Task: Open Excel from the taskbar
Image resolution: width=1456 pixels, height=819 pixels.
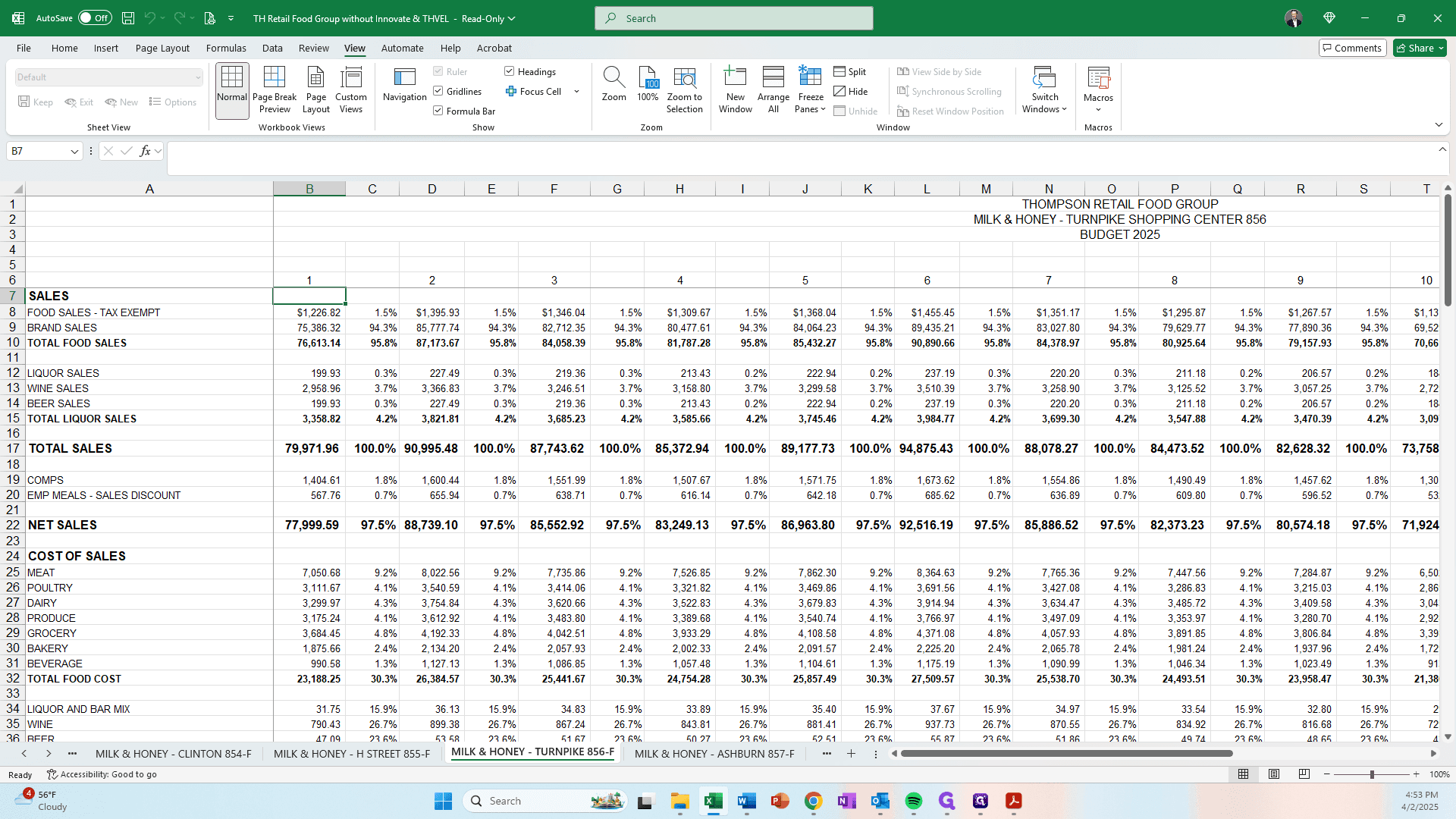Action: coord(714,801)
